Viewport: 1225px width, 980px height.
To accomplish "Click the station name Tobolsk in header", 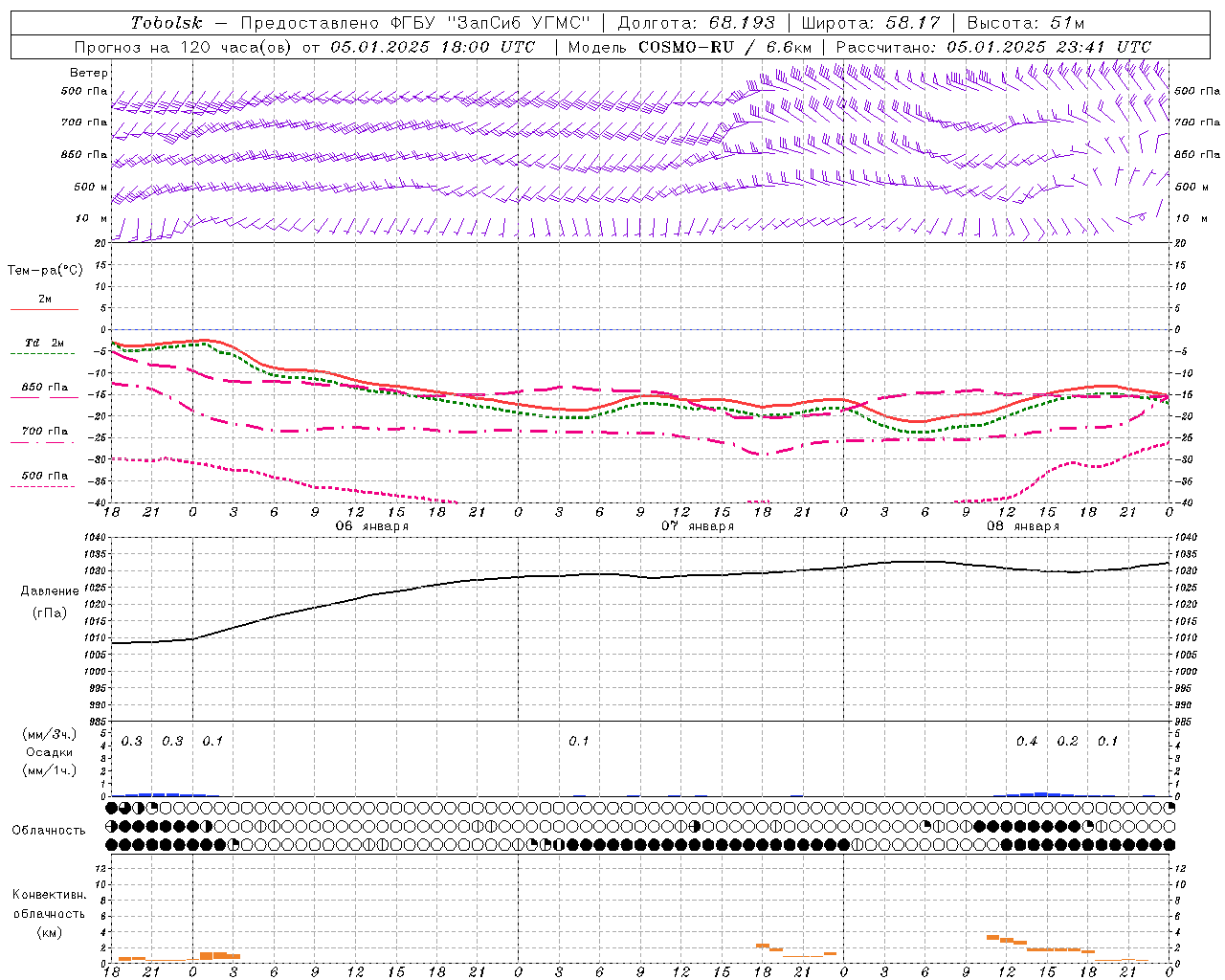I will tap(167, 23).
